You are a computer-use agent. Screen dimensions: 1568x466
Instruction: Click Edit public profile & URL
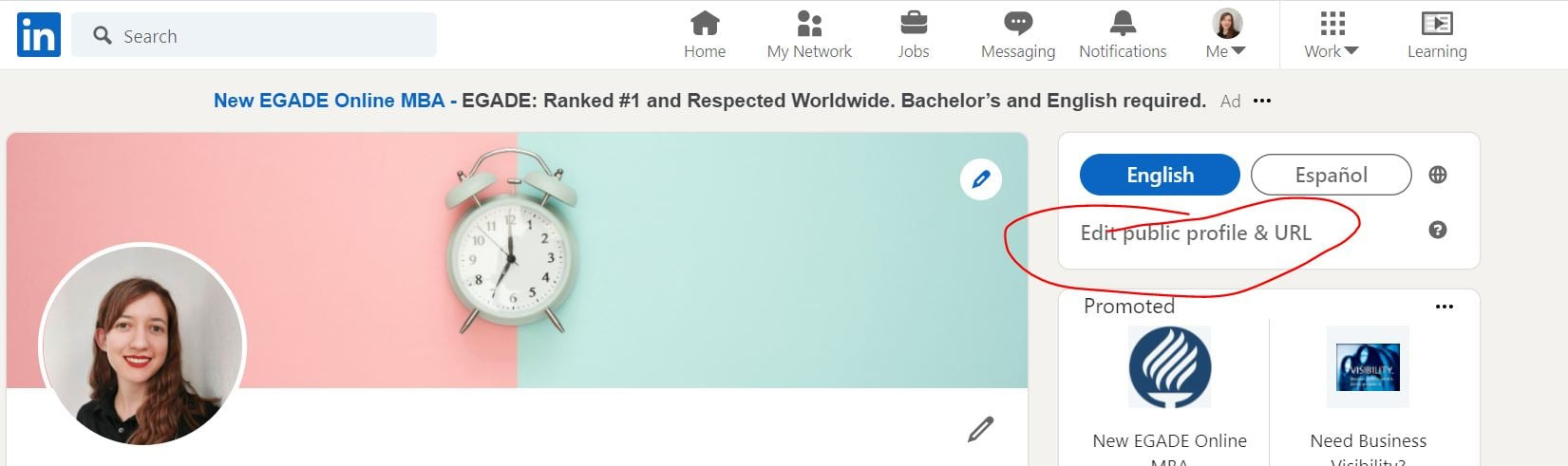[1196, 233]
